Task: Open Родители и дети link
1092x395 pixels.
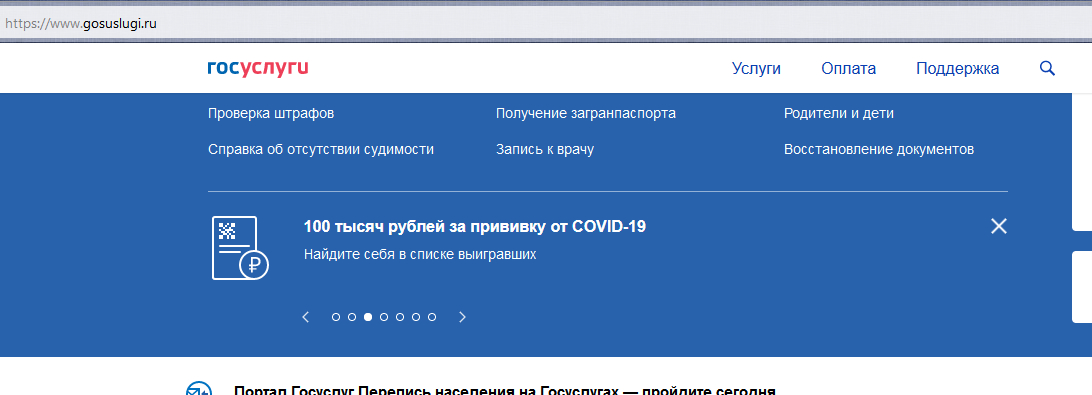Action: click(838, 113)
